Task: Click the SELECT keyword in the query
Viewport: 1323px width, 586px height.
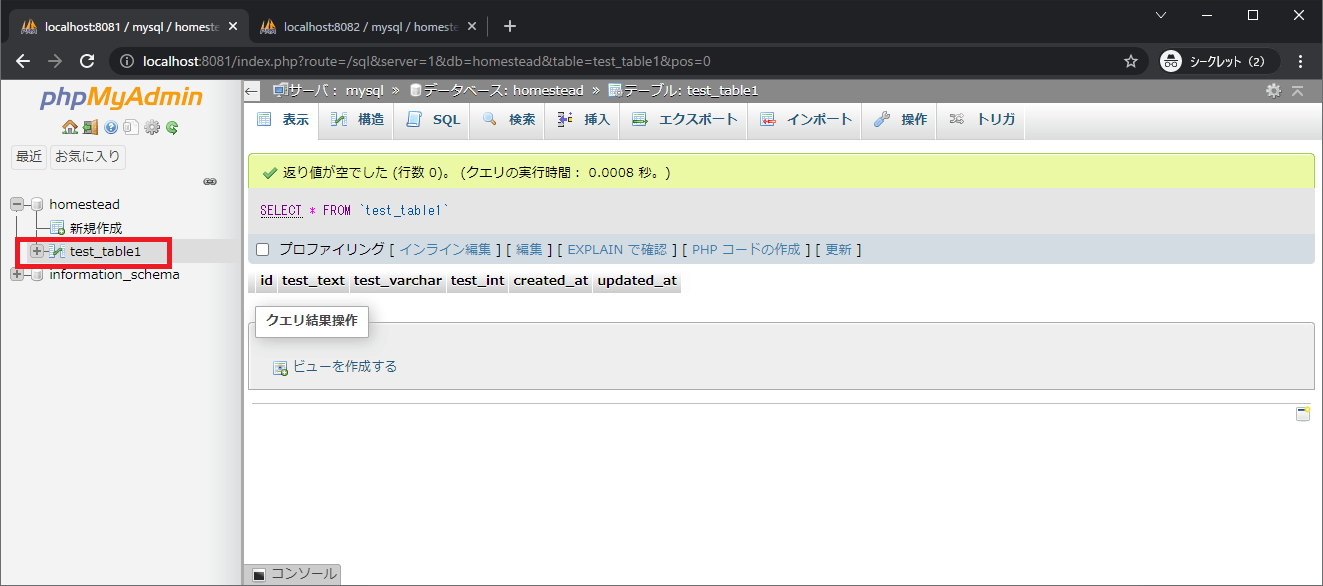Action: [281, 211]
